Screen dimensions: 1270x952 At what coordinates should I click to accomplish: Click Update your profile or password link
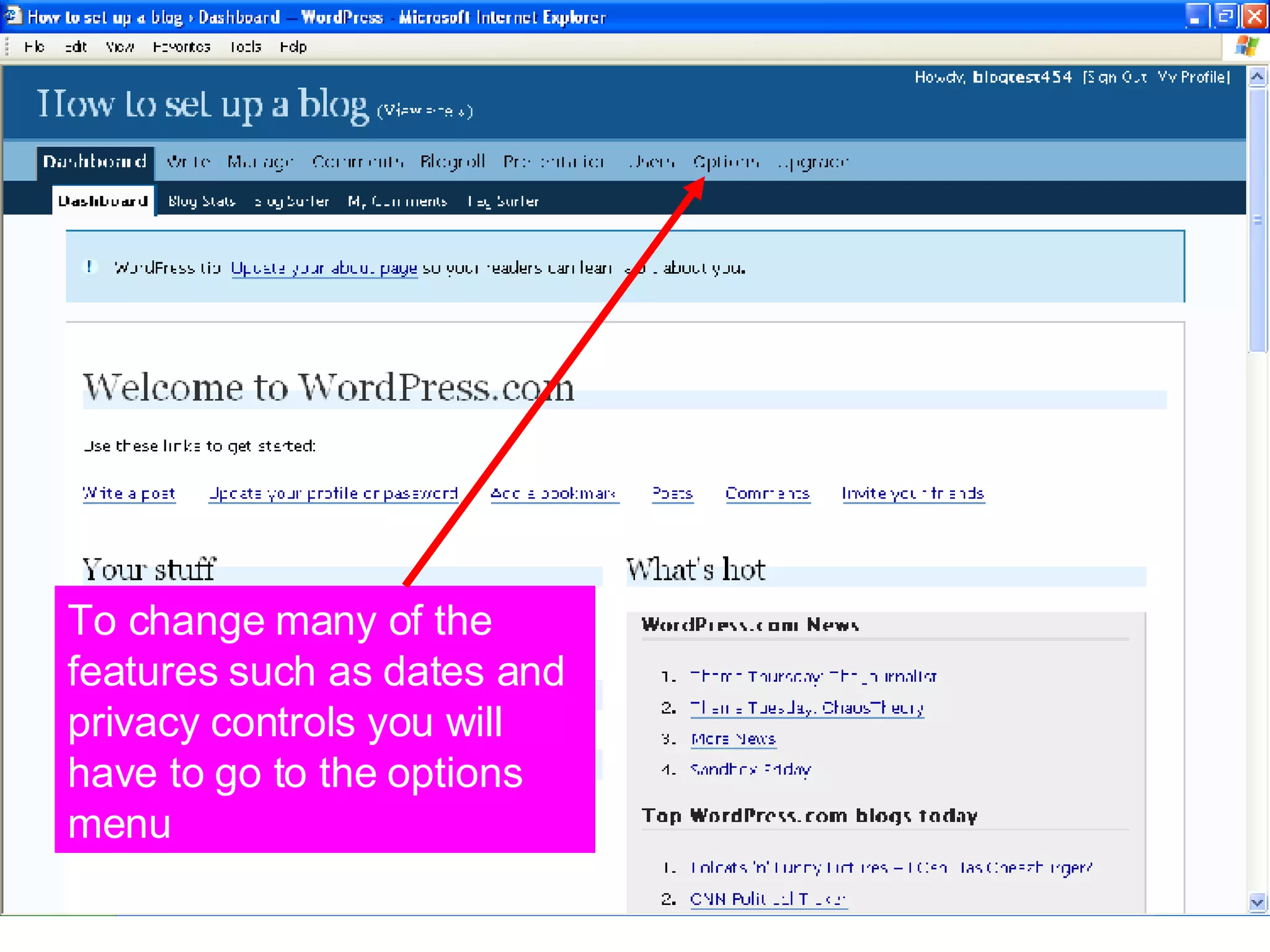(x=334, y=493)
